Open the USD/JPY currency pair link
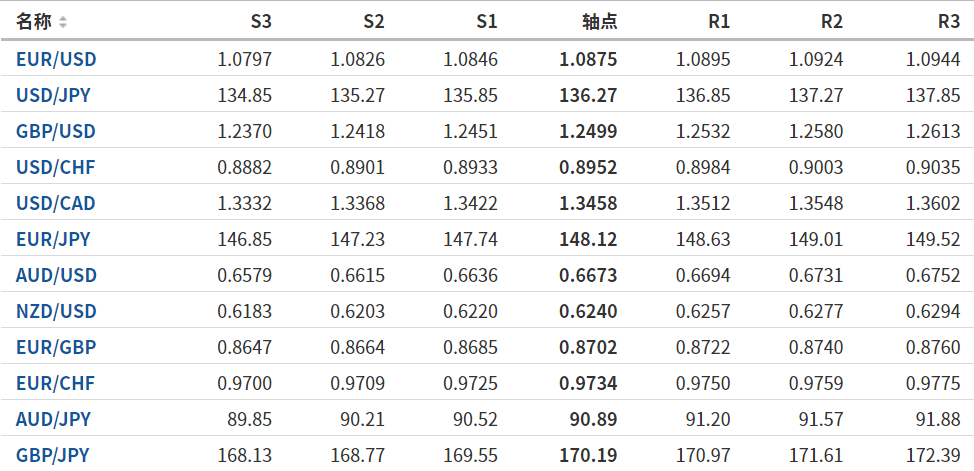This screenshot has height=471, width=974. [x=54, y=95]
